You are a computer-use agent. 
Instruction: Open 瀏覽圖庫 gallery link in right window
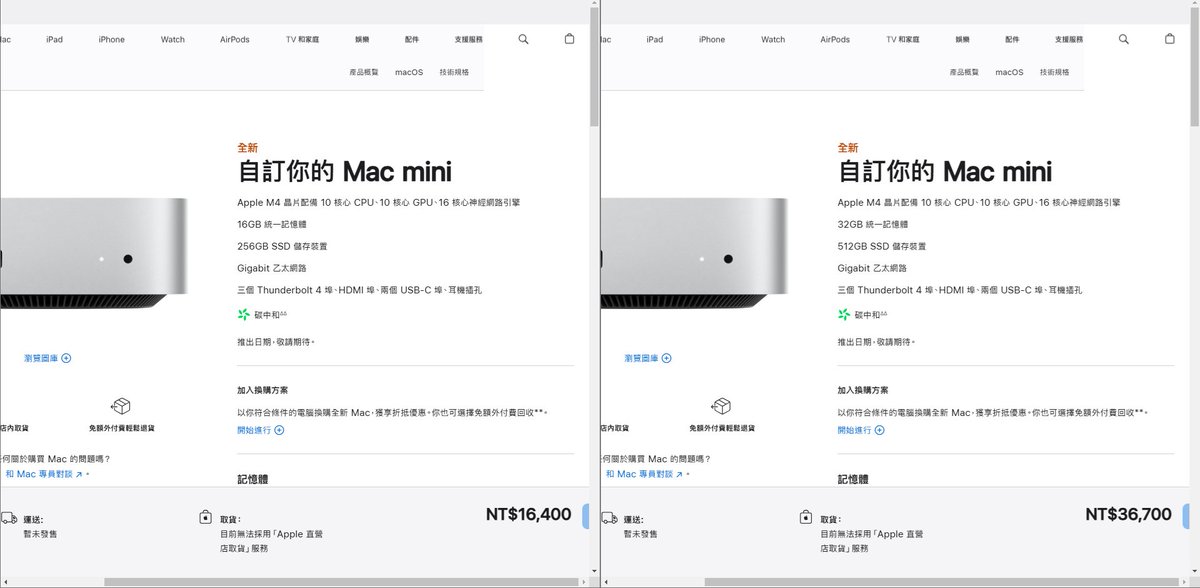coord(648,358)
